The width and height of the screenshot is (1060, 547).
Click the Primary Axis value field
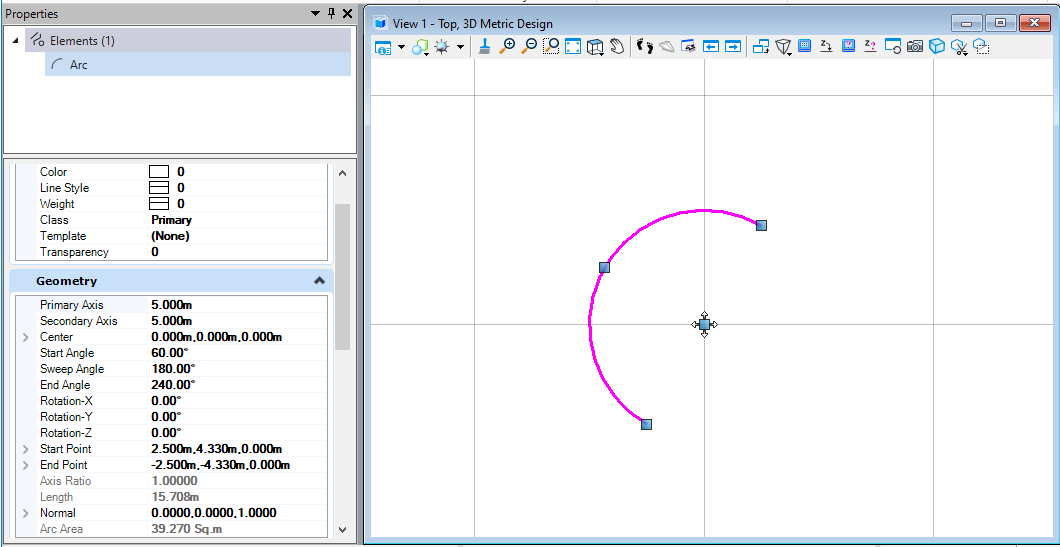[172, 305]
